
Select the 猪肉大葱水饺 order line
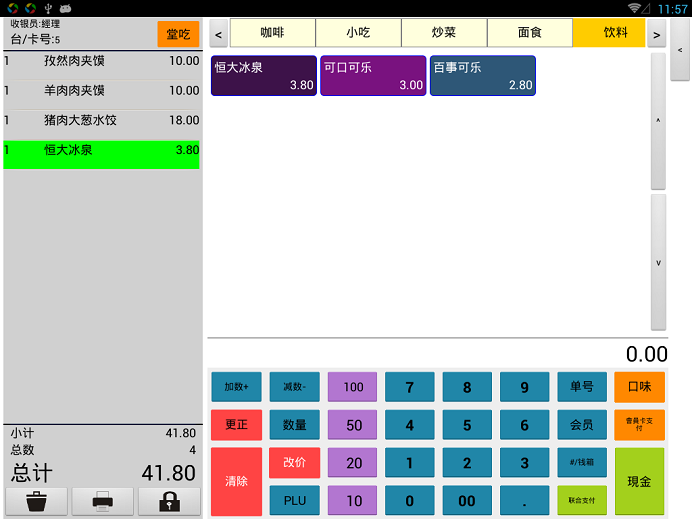click(101, 120)
